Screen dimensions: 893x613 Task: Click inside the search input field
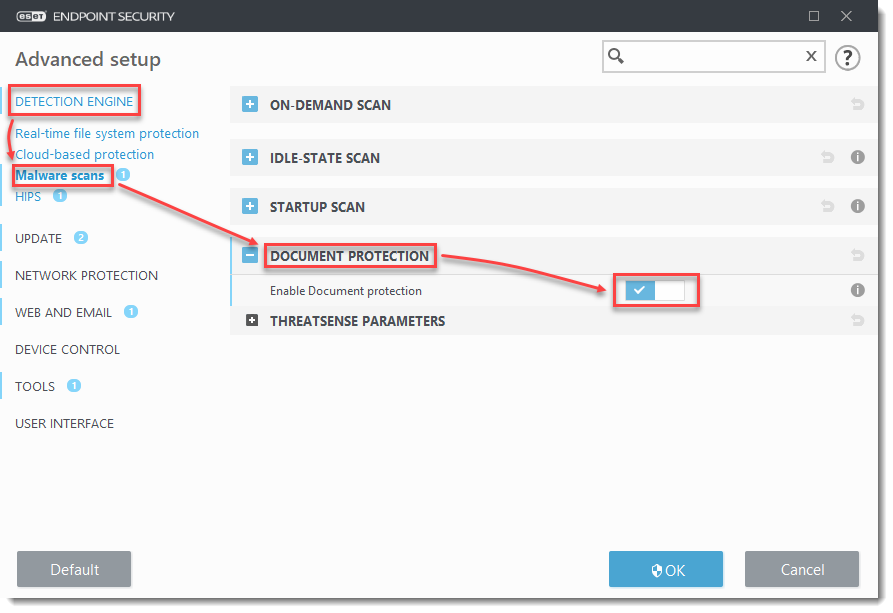(x=710, y=57)
